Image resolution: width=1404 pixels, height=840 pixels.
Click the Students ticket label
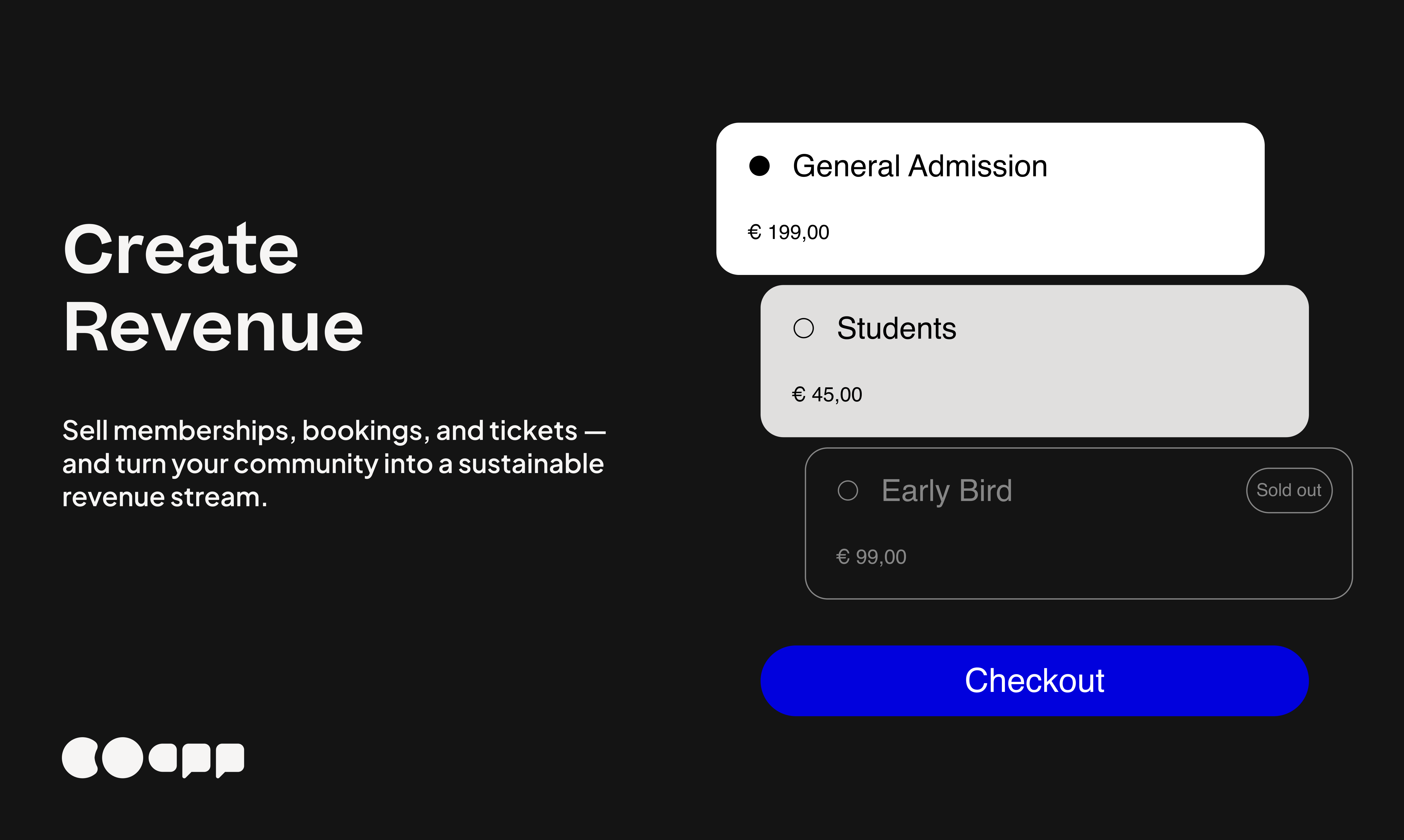[897, 329]
